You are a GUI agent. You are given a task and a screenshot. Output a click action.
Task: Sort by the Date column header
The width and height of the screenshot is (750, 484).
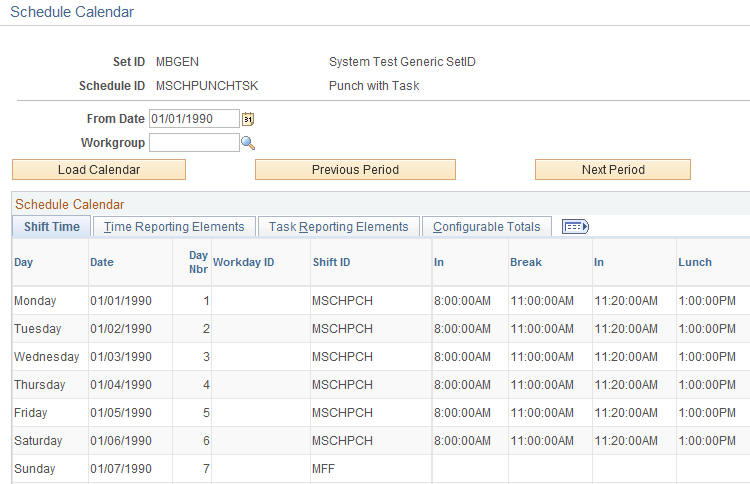coord(102,262)
